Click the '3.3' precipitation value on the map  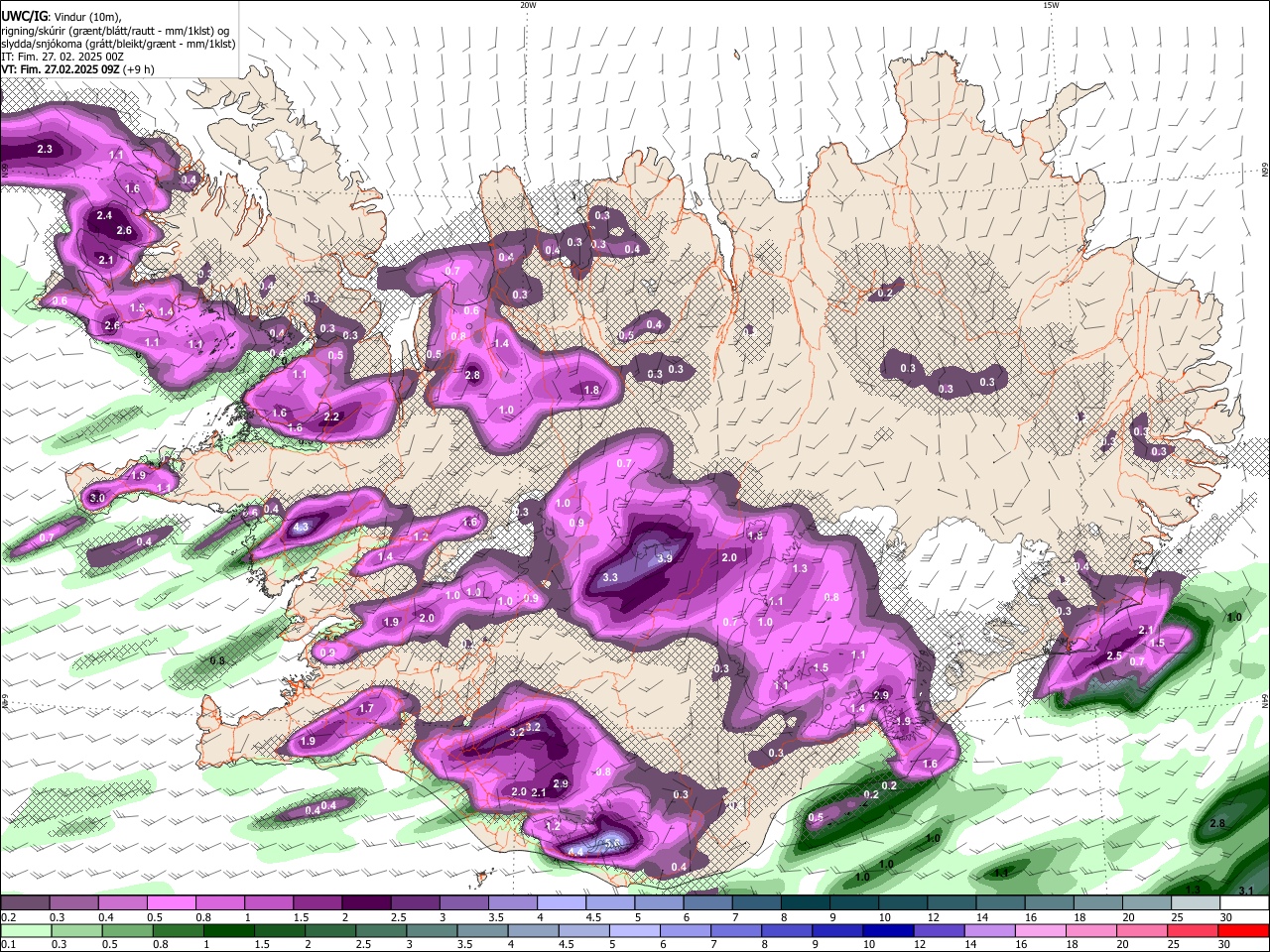click(x=611, y=577)
